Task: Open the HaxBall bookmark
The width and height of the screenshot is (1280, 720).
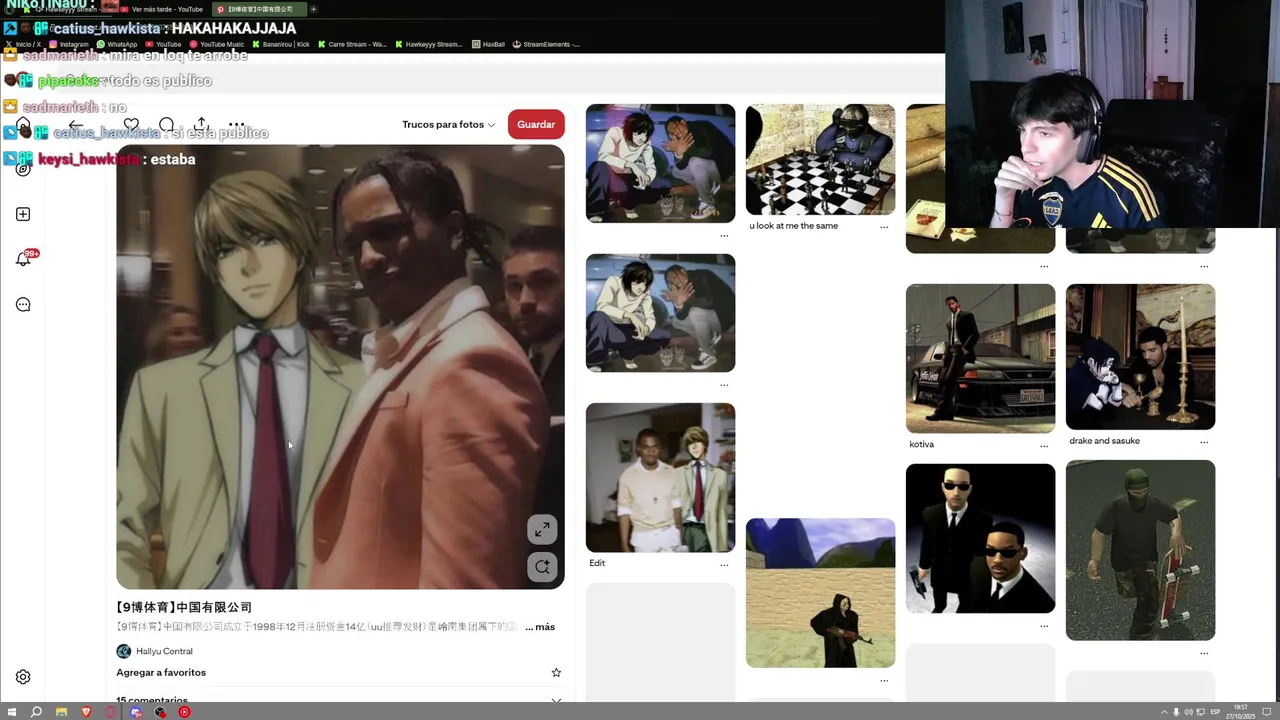Action: (x=488, y=44)
